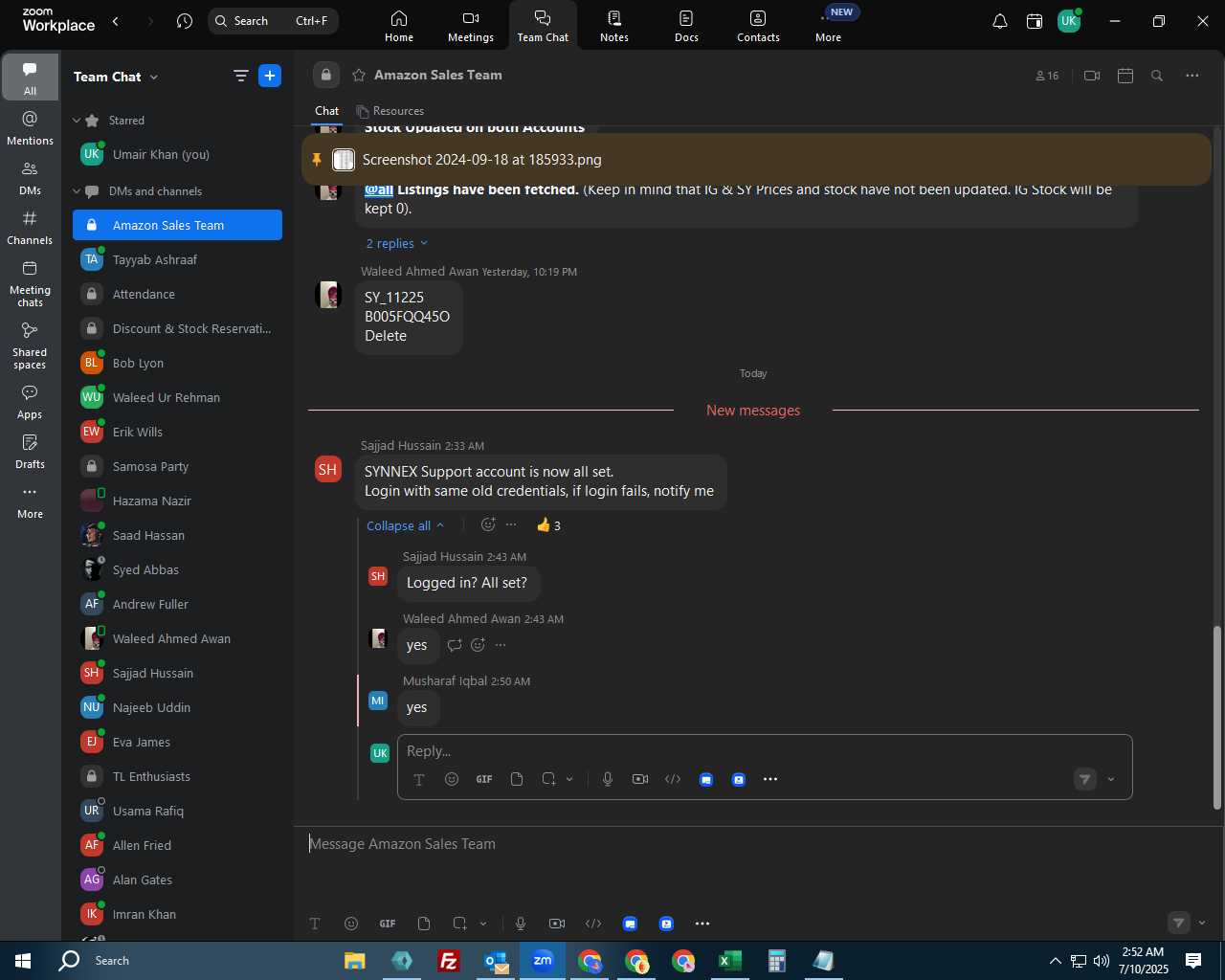Open the Attendance channel

tap(177, 294)
